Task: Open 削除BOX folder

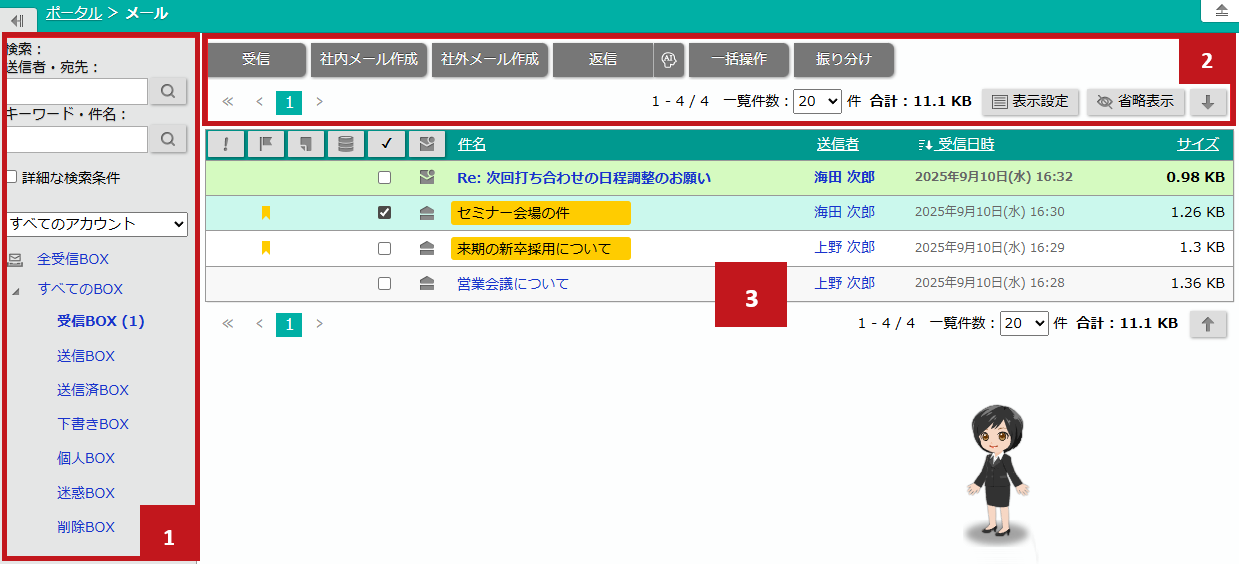Action: [86, 527]
